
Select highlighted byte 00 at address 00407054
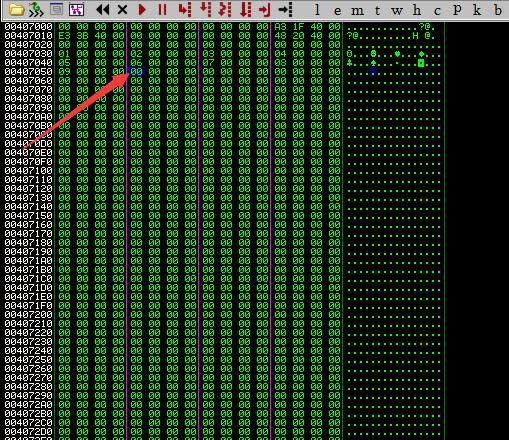136,71
